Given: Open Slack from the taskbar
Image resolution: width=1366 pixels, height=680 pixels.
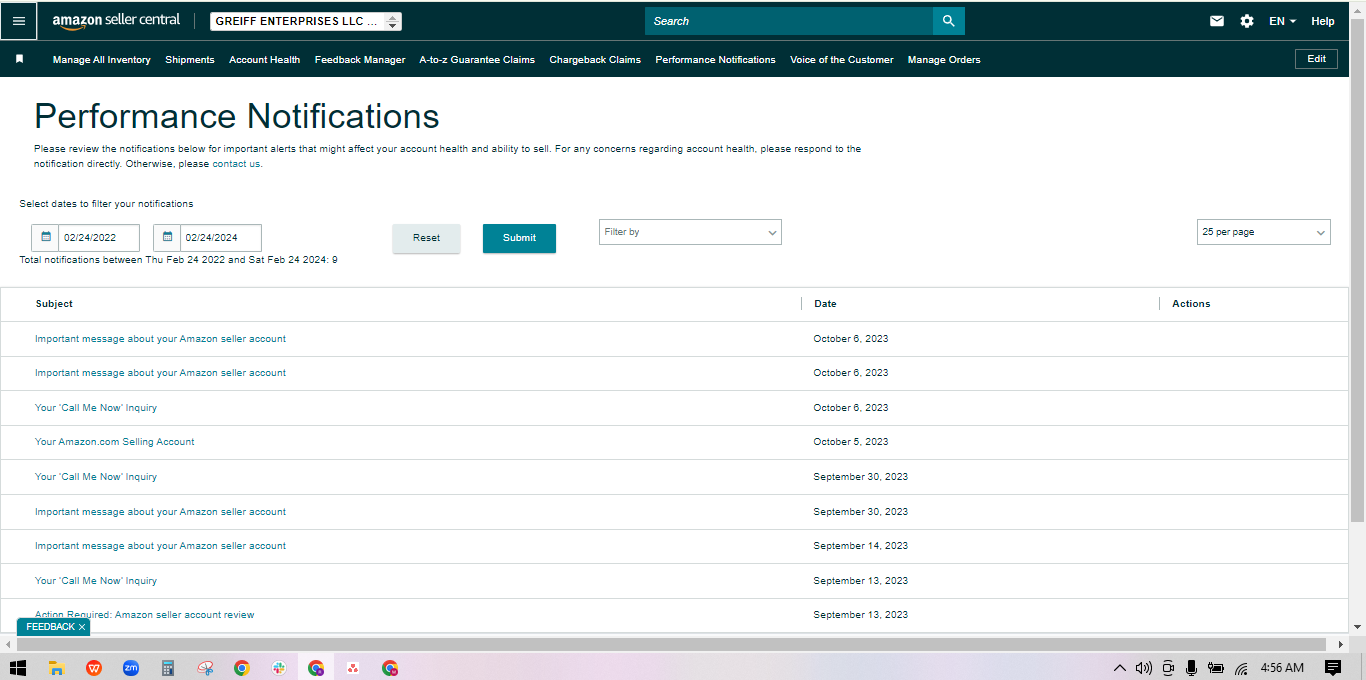Looking at the screenshot, I should coord(279,668).
